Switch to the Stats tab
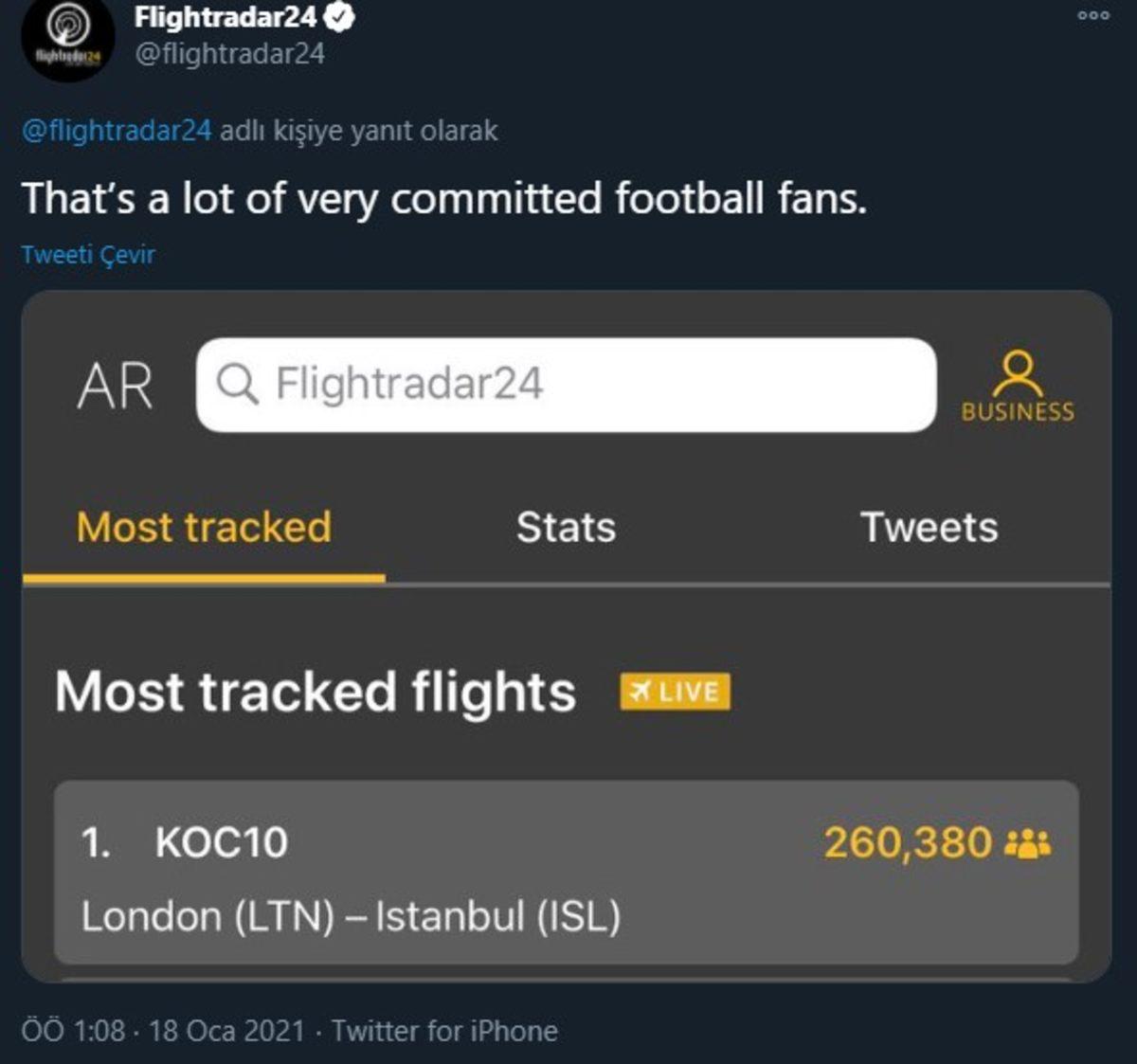 (565, 529)
